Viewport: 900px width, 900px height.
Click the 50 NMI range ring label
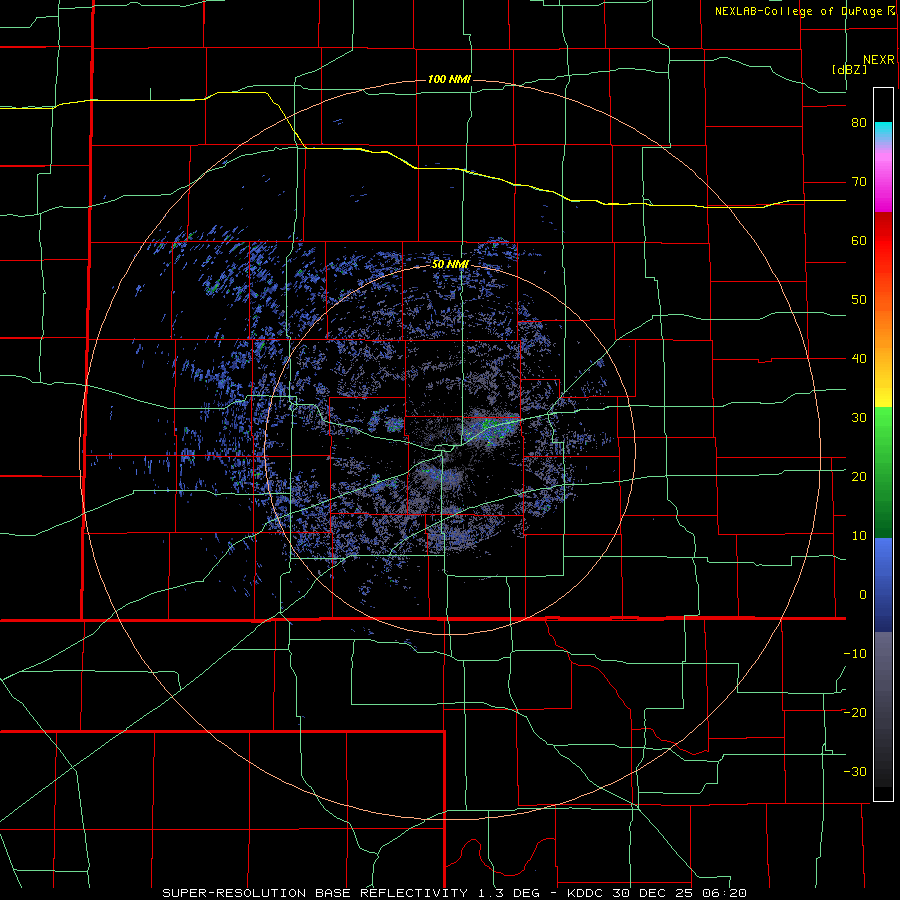[x=451, y=265]
